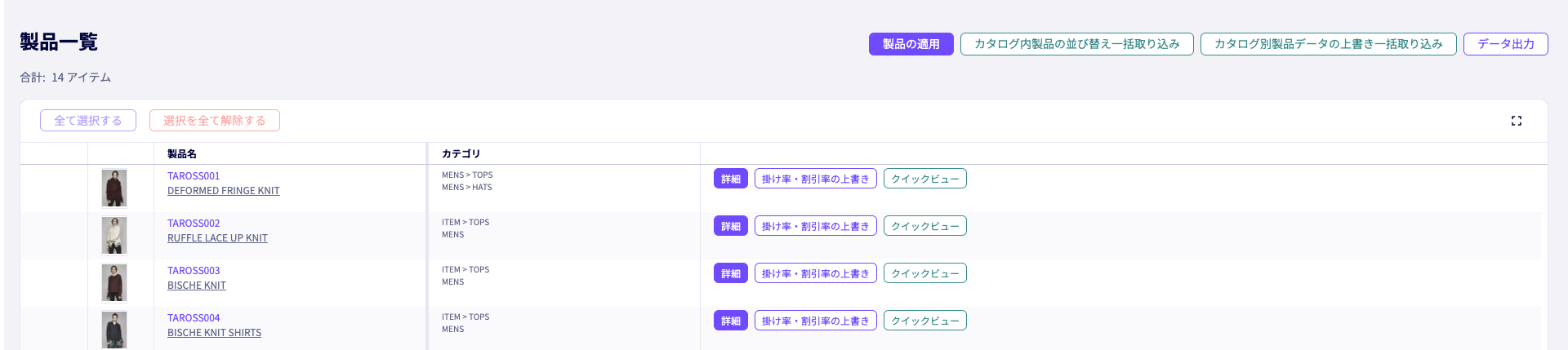Open カタログ別製品データの上書き一括取り込み
Viewport: 1568px width, 350px height.
coord(1328,44)
